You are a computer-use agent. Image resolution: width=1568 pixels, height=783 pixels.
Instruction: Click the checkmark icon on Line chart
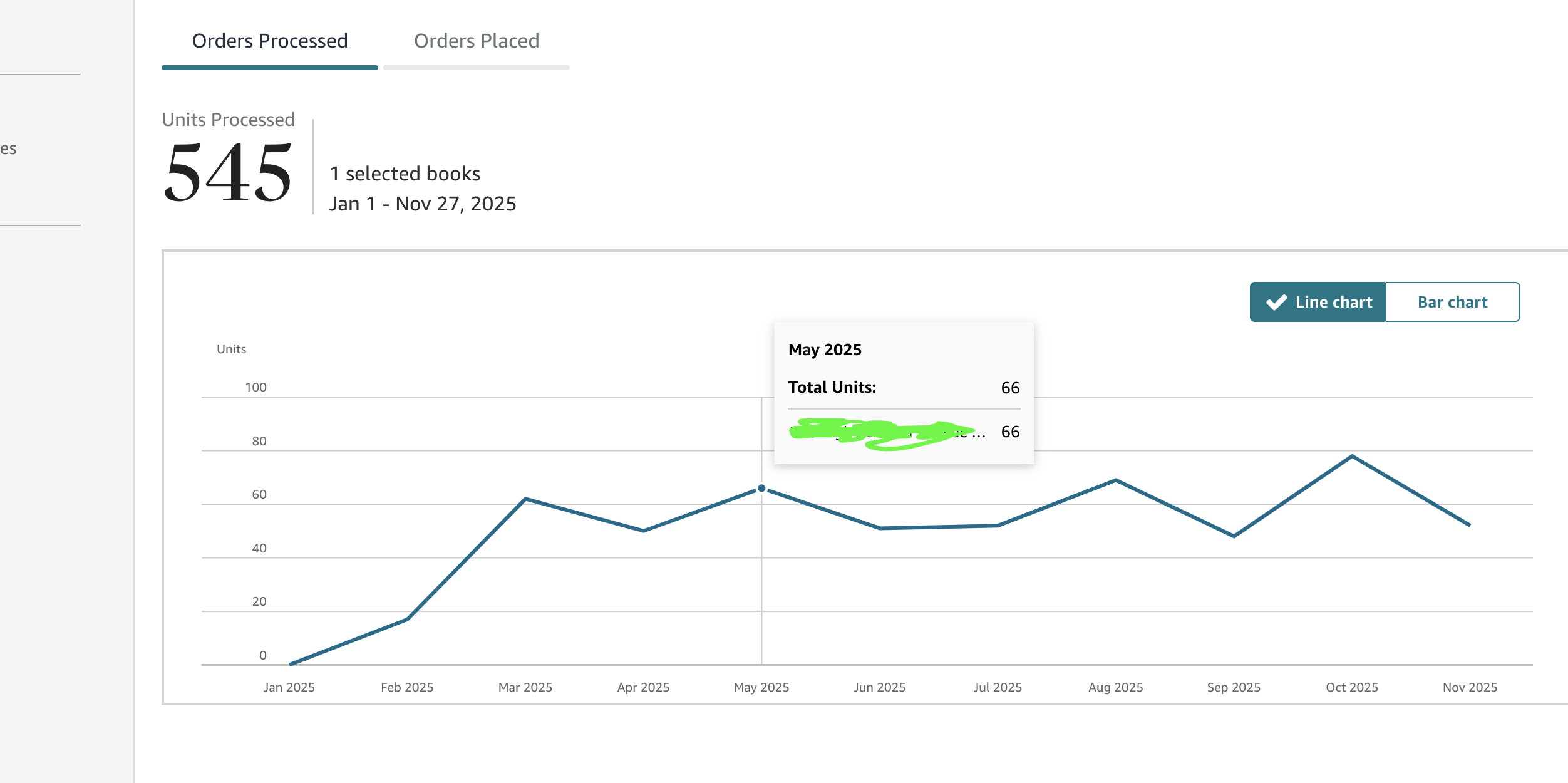tap(1276, 303)
